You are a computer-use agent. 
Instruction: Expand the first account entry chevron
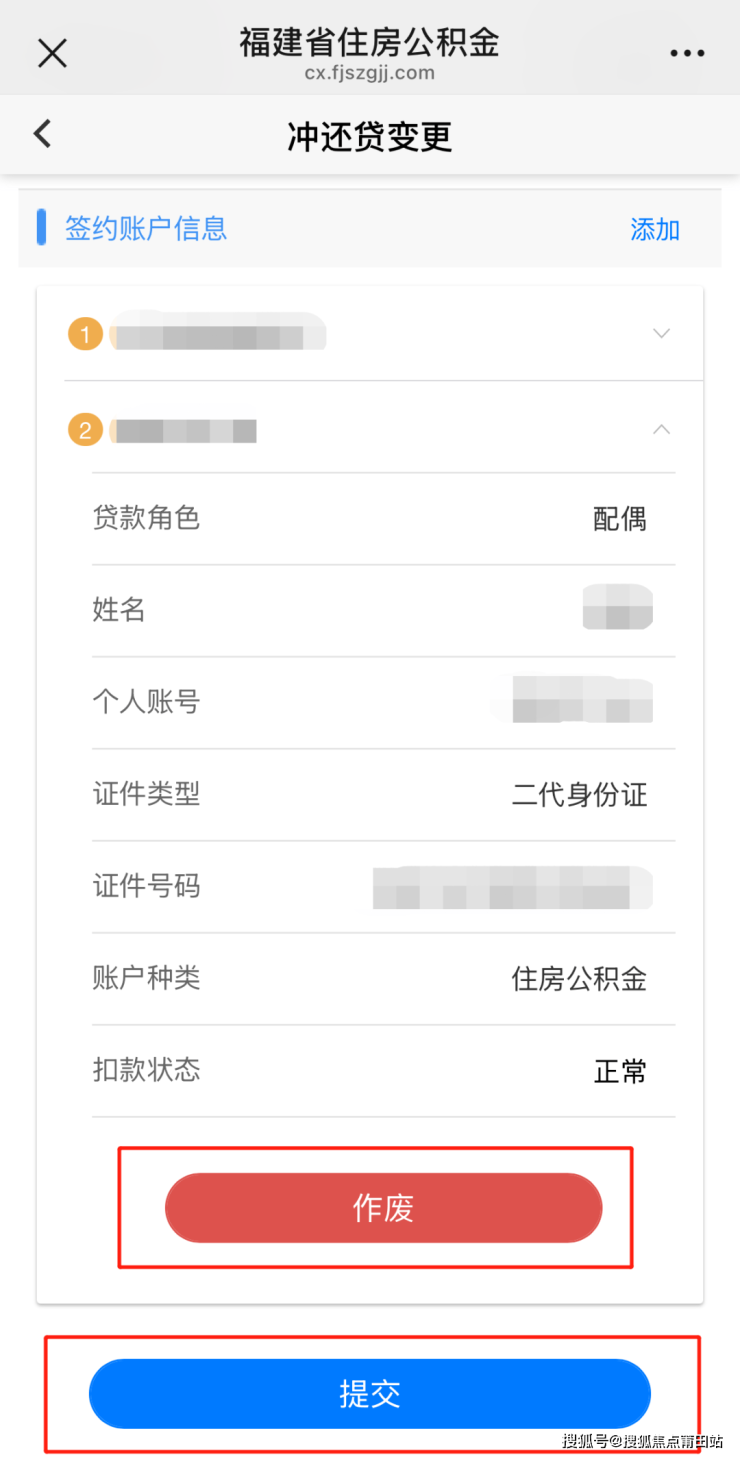pyautogui.click(x=661, y=333)
